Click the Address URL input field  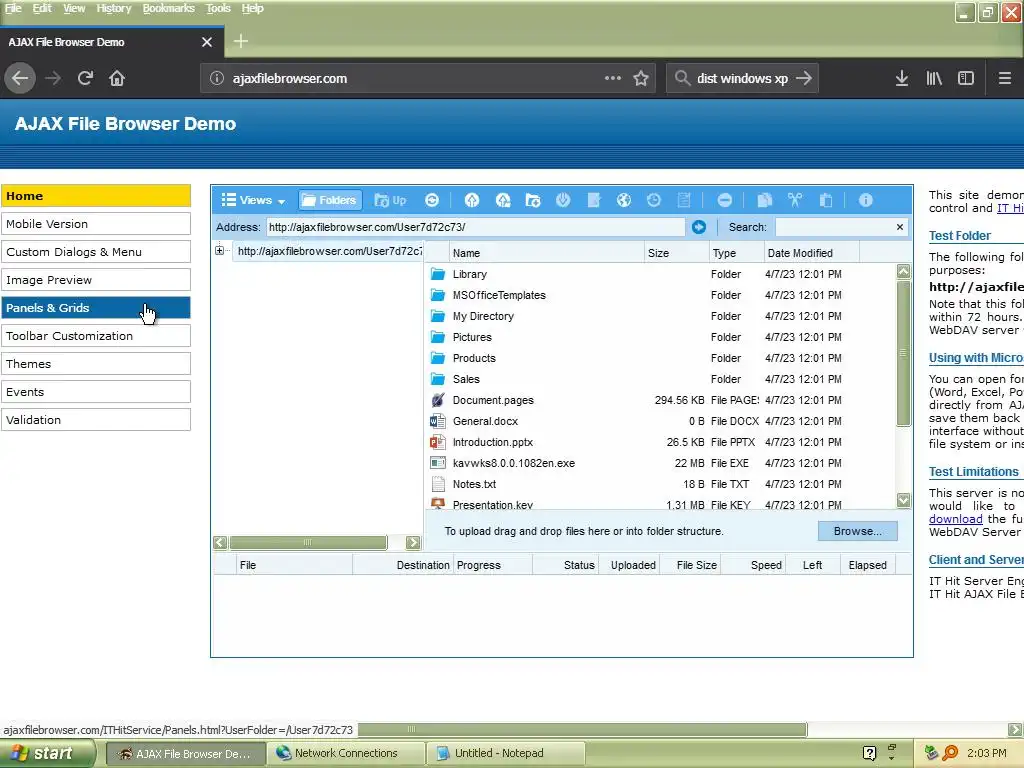coord(475,227)
